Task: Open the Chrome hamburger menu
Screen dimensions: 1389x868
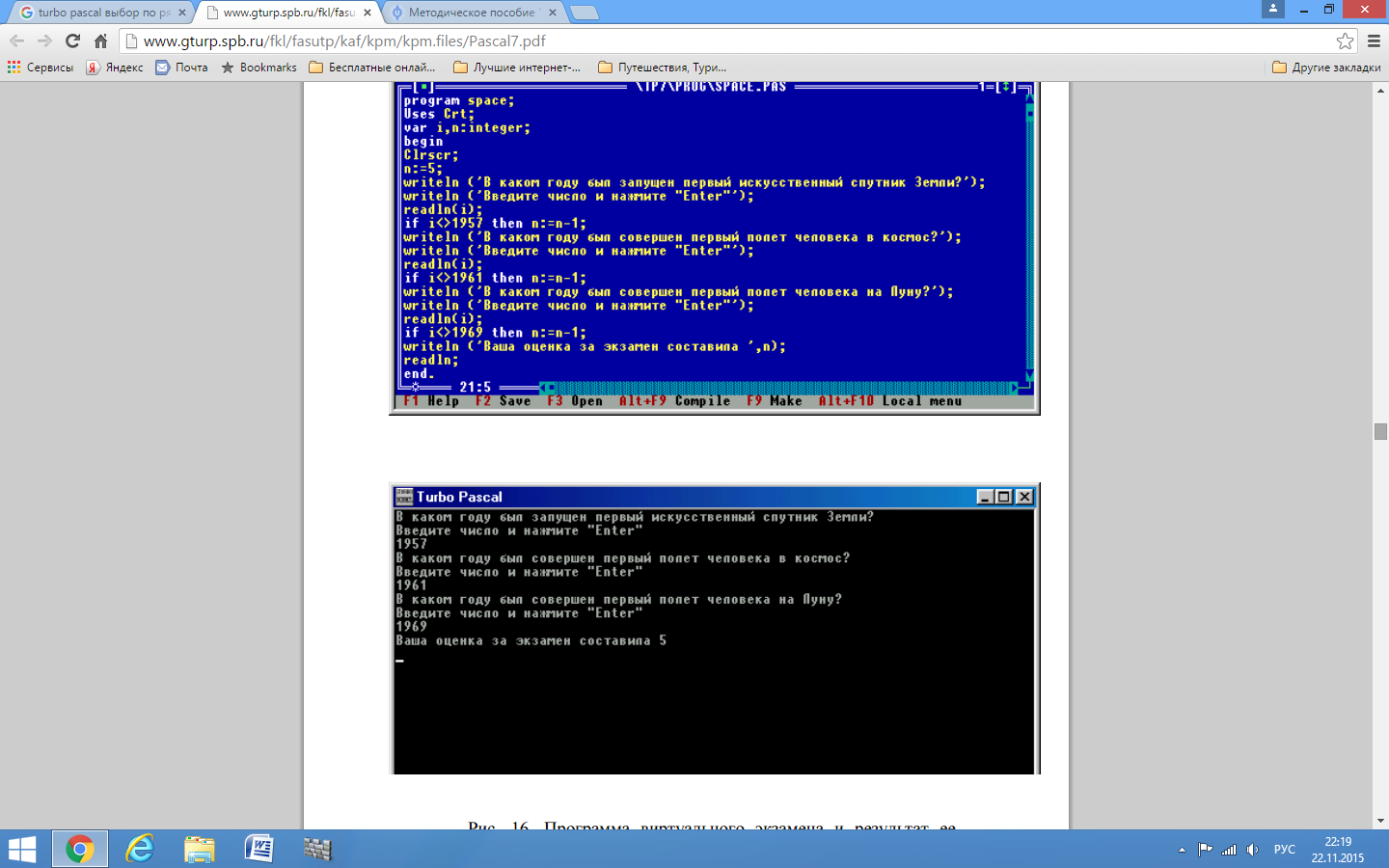Action: [1374, 41]
